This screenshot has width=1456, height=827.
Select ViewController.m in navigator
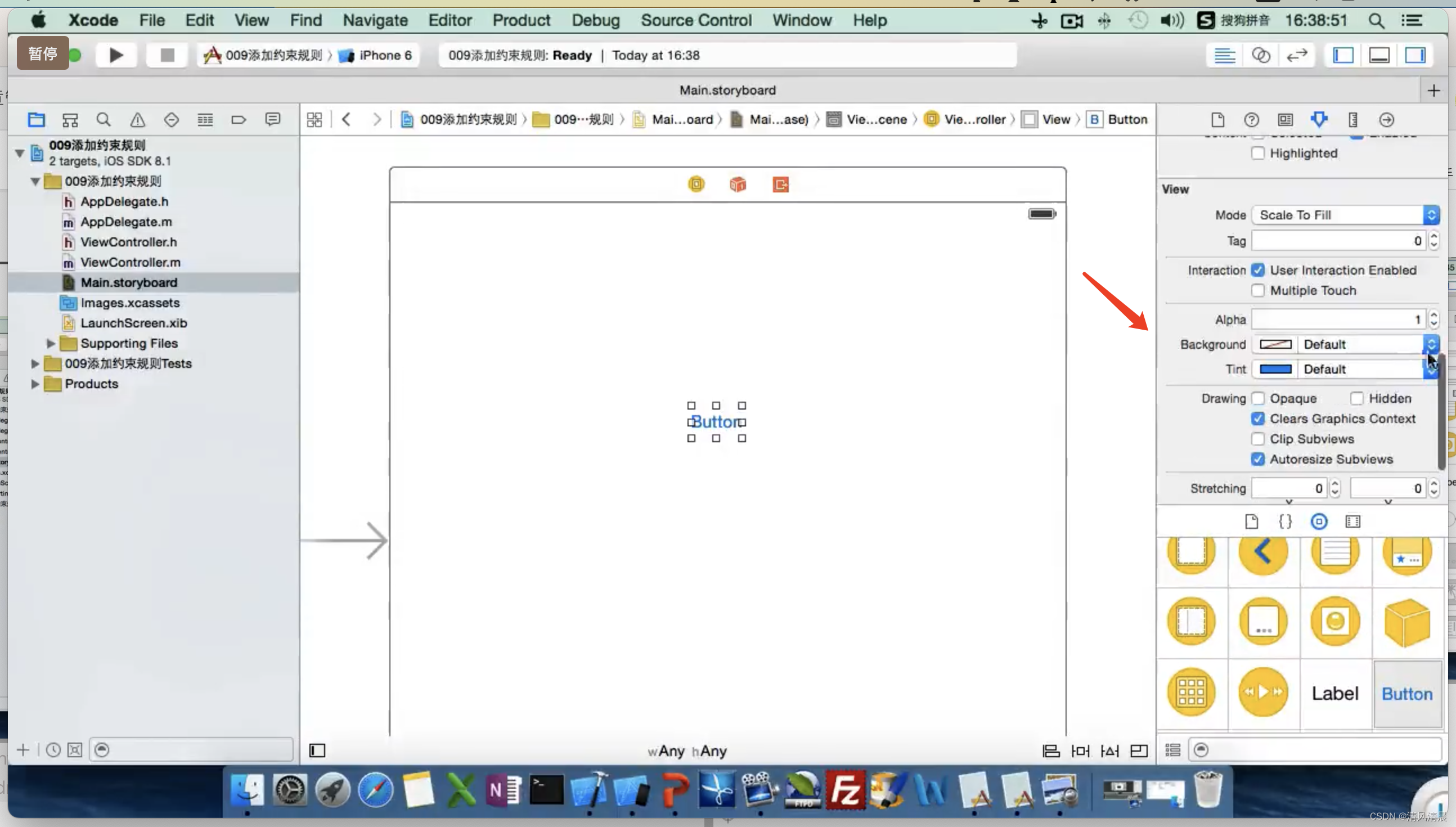pyautogui.click(x=130, y=262)
